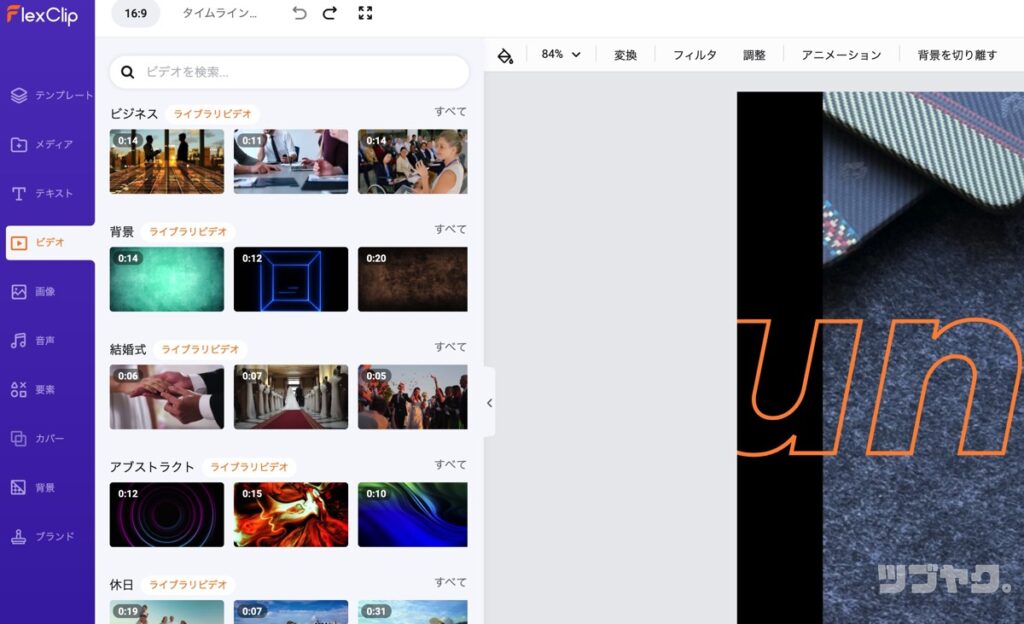Click ライブラリビデオ tag next to 背景 heading

188,231
